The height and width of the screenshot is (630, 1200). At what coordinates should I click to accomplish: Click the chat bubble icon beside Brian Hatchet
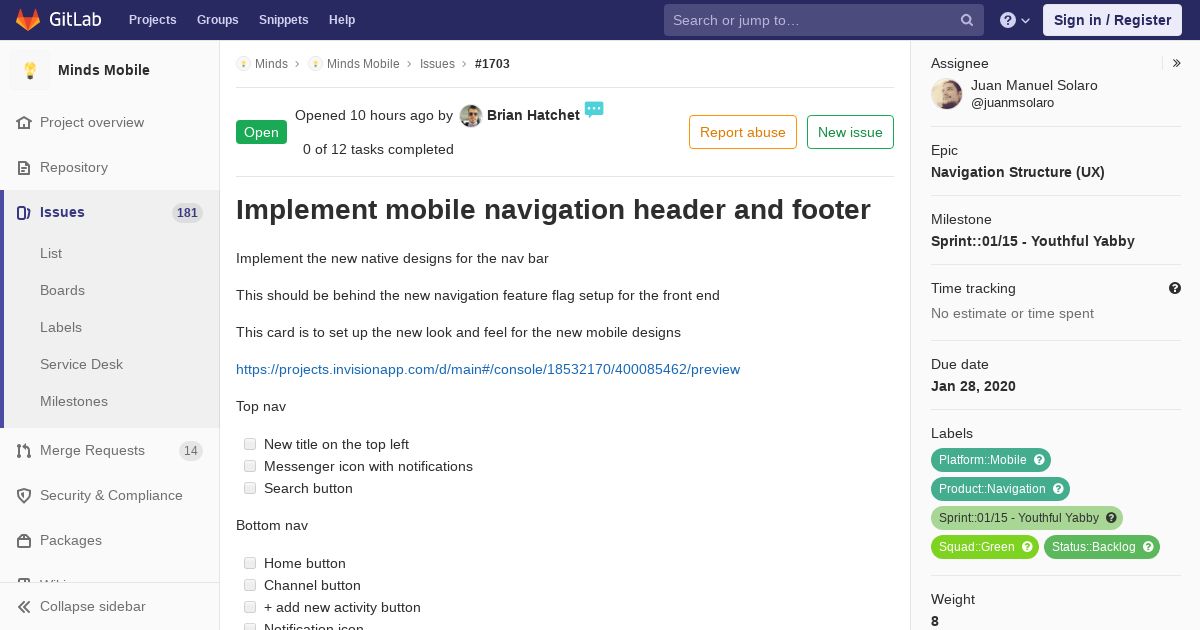click(594, 109)
